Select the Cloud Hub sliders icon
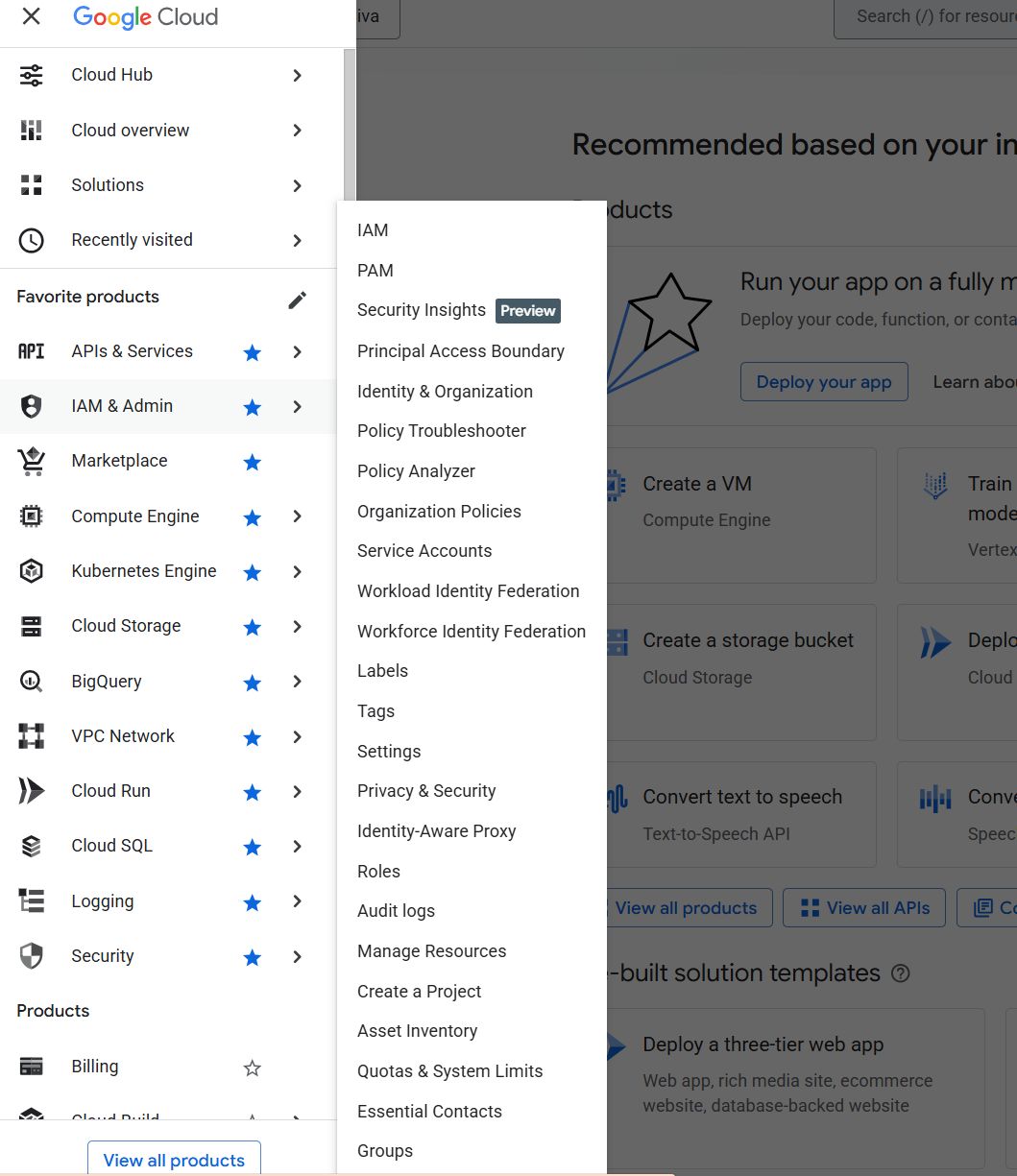This screenshot has height=1176, width=1017. tap(32, 74)
